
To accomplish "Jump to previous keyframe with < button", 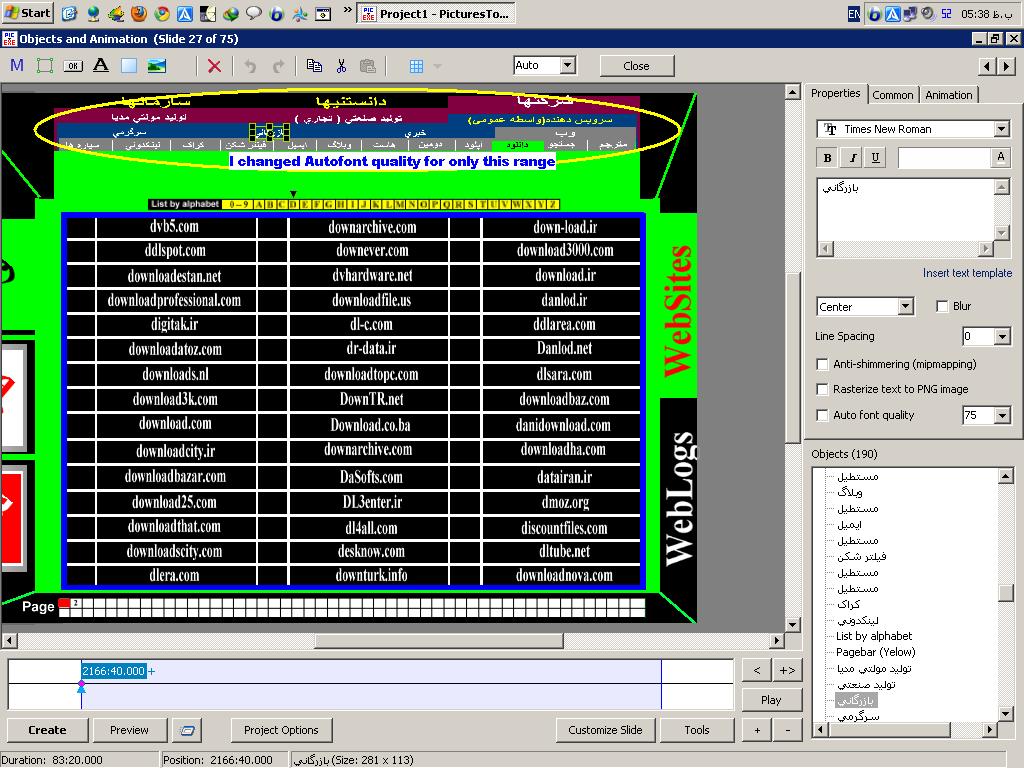I will click(x=757, y=670).
